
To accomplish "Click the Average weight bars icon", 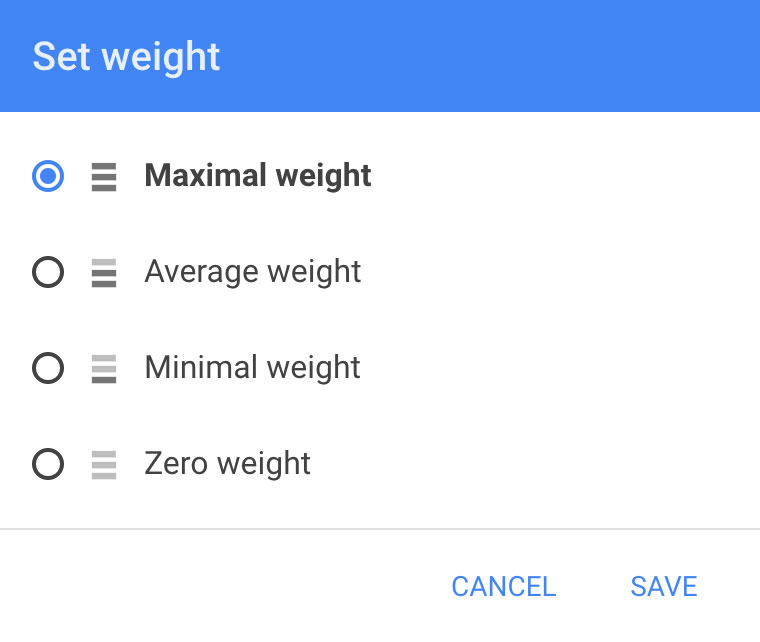I will tap(104, 273).
